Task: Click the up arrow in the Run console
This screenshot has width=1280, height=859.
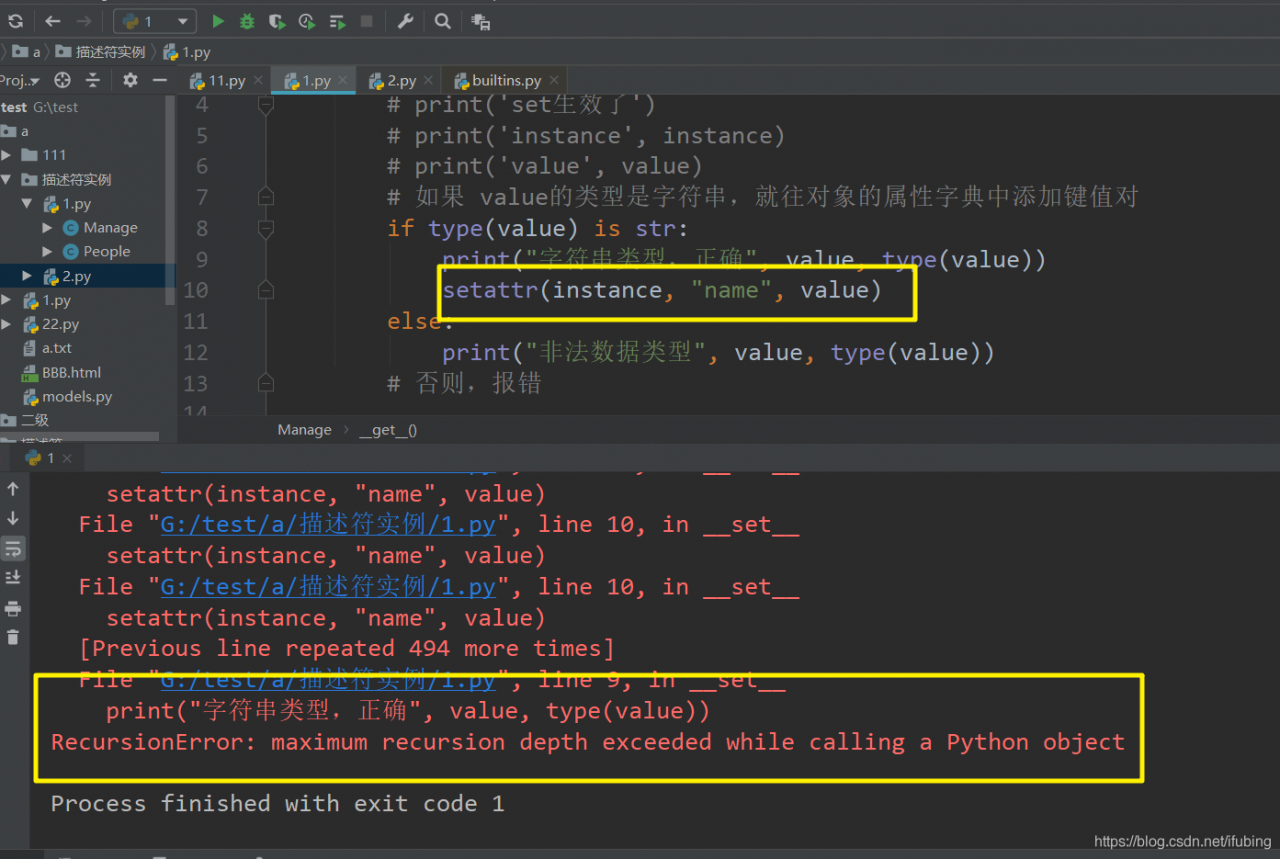Action: (x=13, y=489)
